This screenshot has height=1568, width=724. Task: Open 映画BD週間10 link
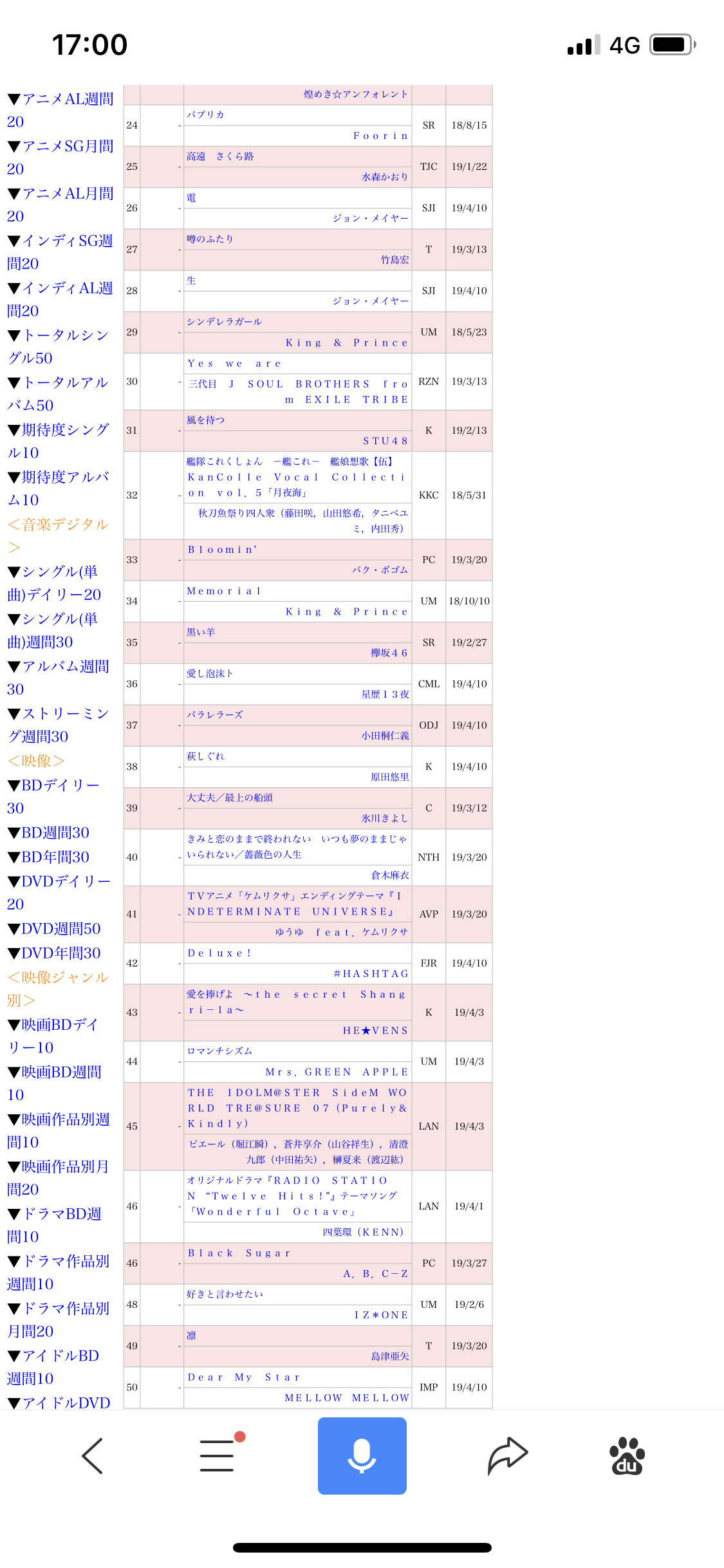click(x=54, y=1083)
